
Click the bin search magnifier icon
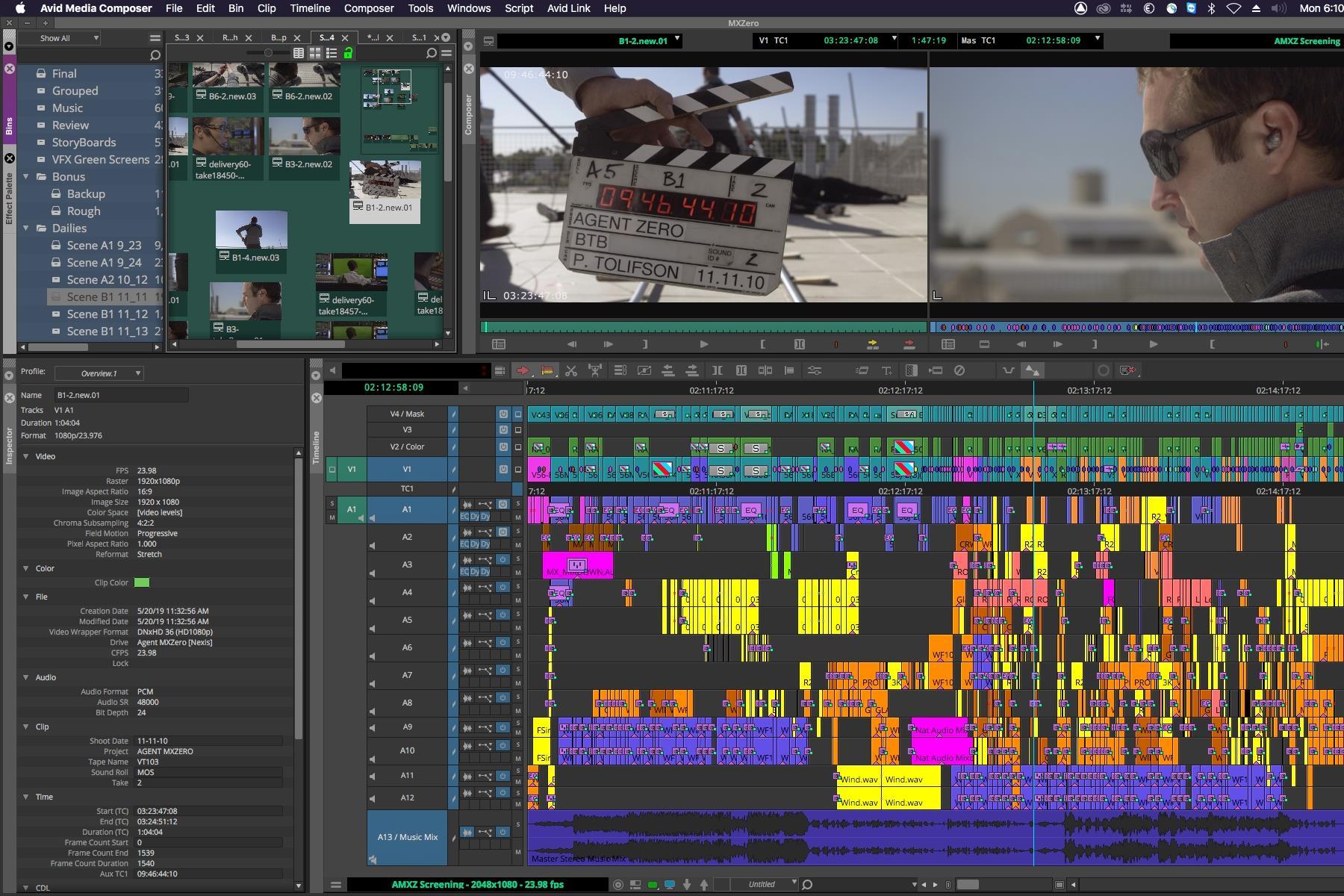431,53
